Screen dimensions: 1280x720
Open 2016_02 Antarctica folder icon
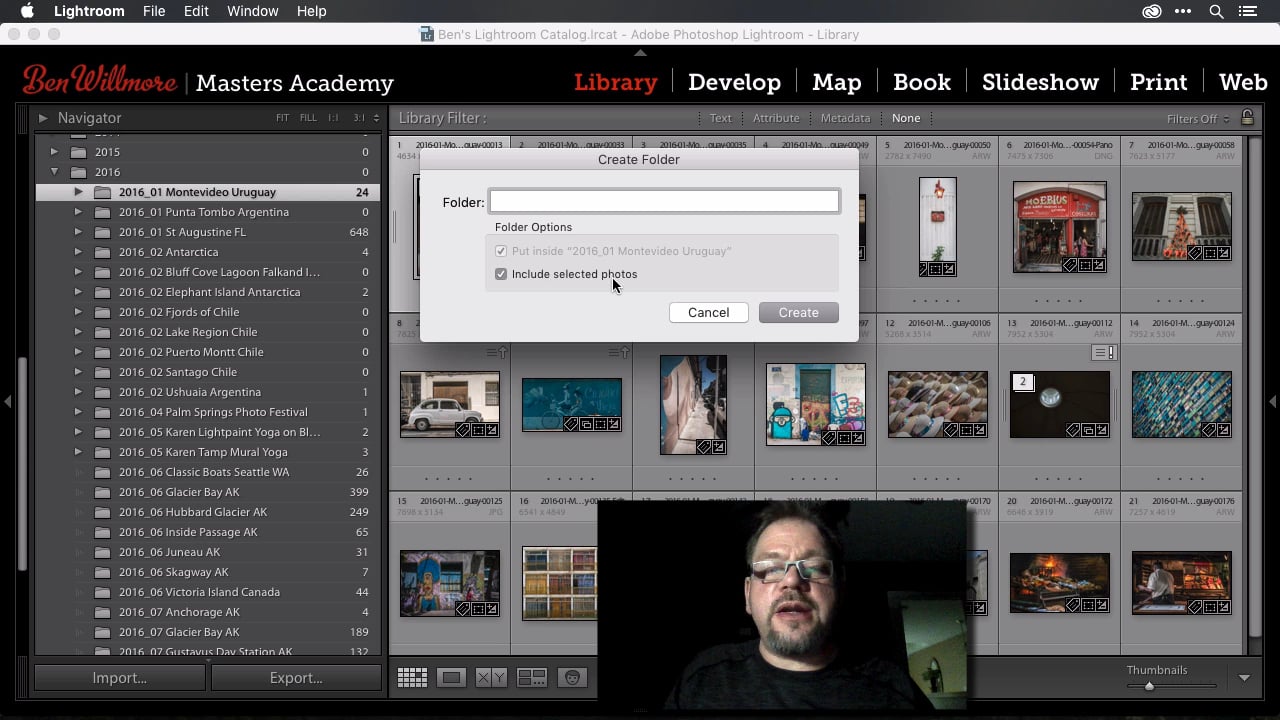tap(102, 252)
